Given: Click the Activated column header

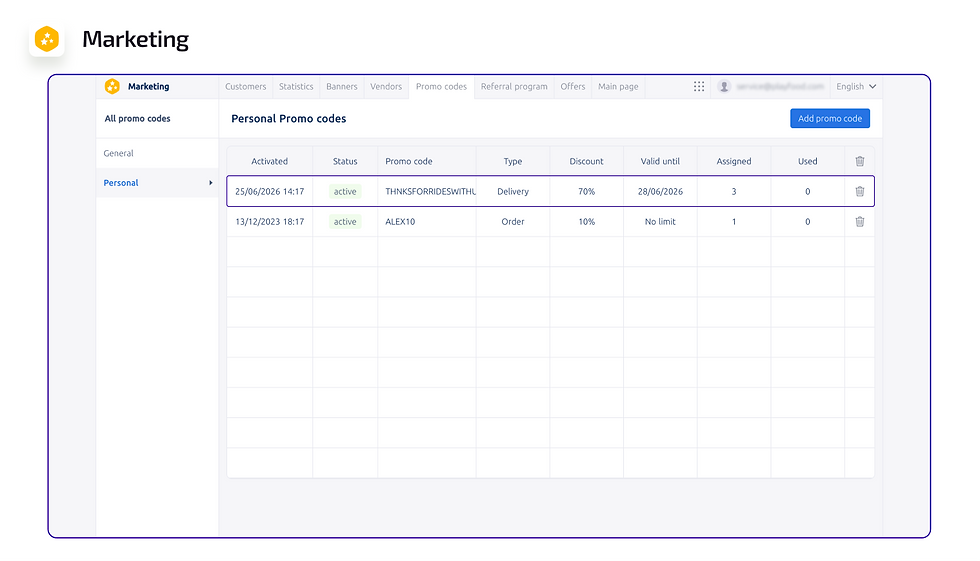Looking at the screenshot, I should [269, 161].
